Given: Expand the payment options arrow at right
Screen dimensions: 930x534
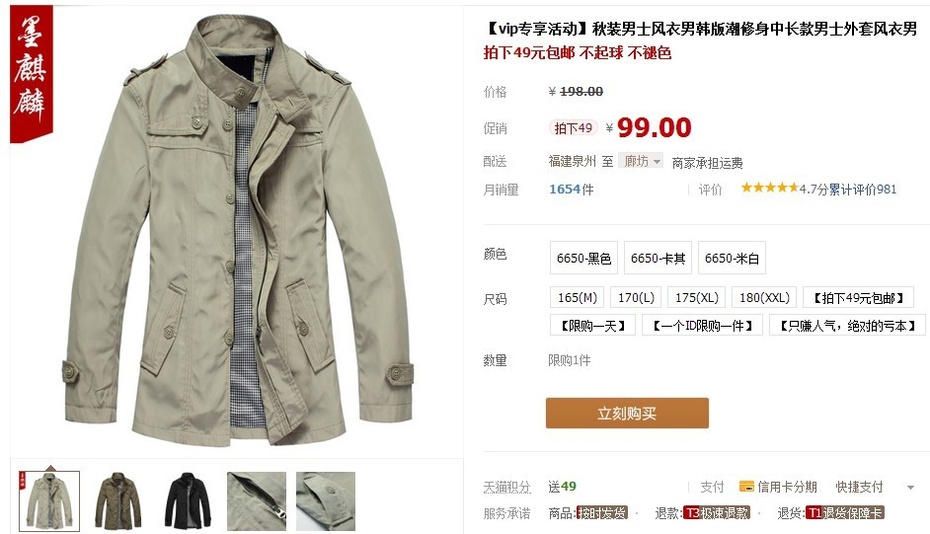Looking at the screenshot, I should click(x=910, y=488).
